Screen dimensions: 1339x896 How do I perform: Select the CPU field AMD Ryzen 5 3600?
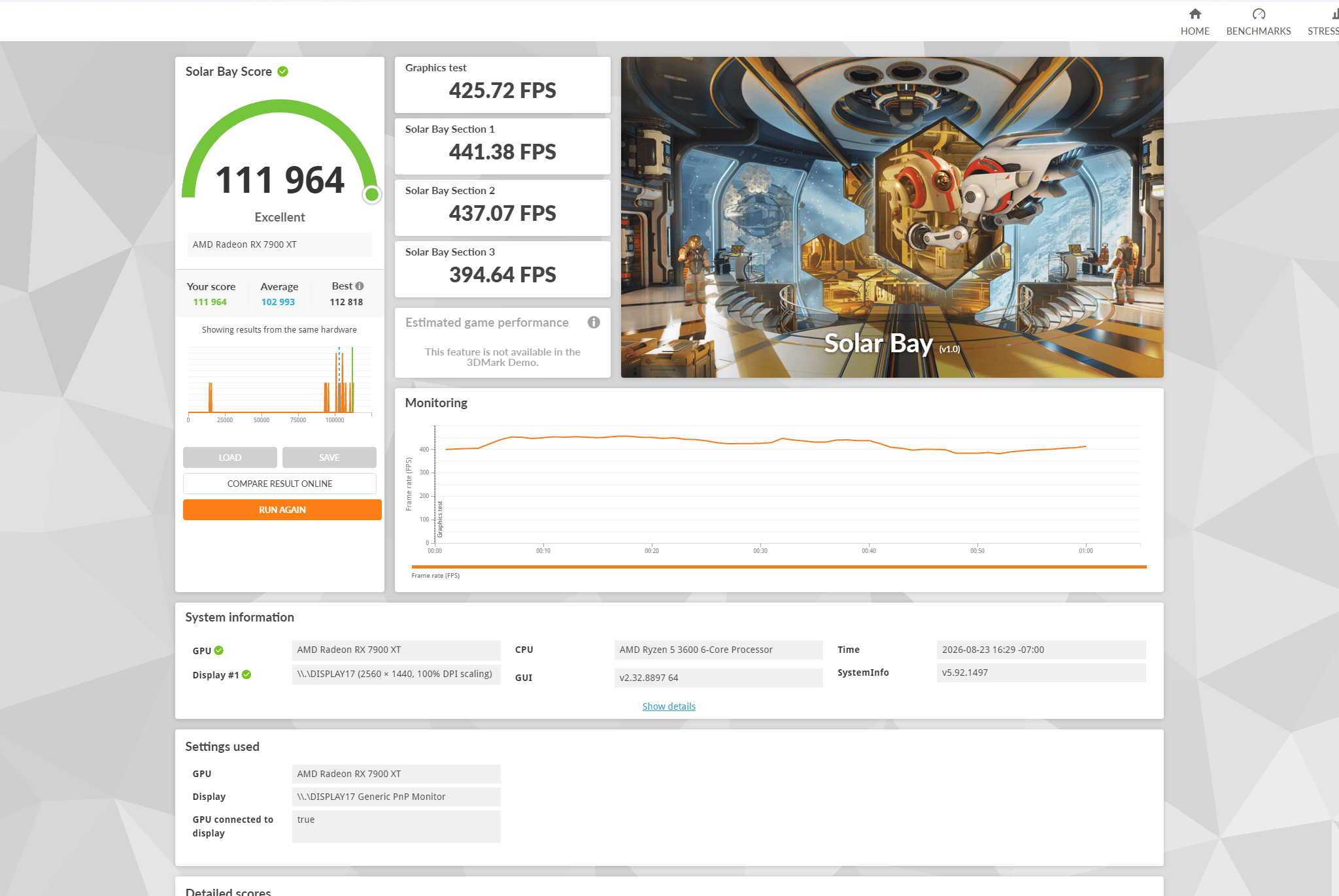[x=719, y=650]
